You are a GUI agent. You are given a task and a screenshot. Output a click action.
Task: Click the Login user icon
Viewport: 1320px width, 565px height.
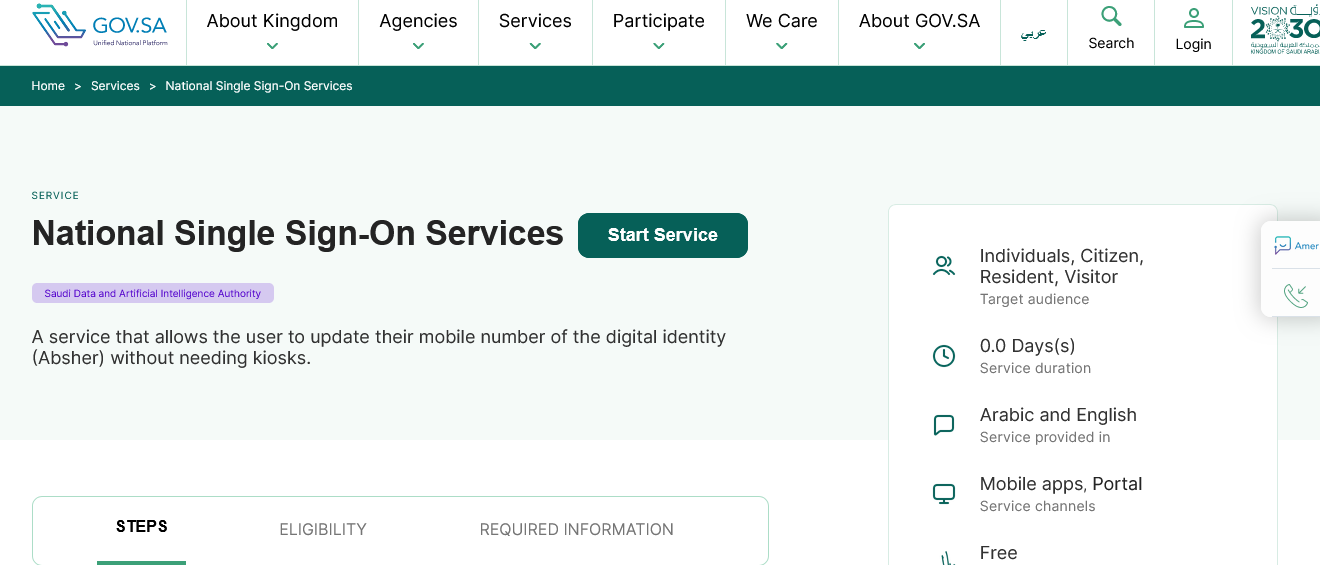point(1193,17)
